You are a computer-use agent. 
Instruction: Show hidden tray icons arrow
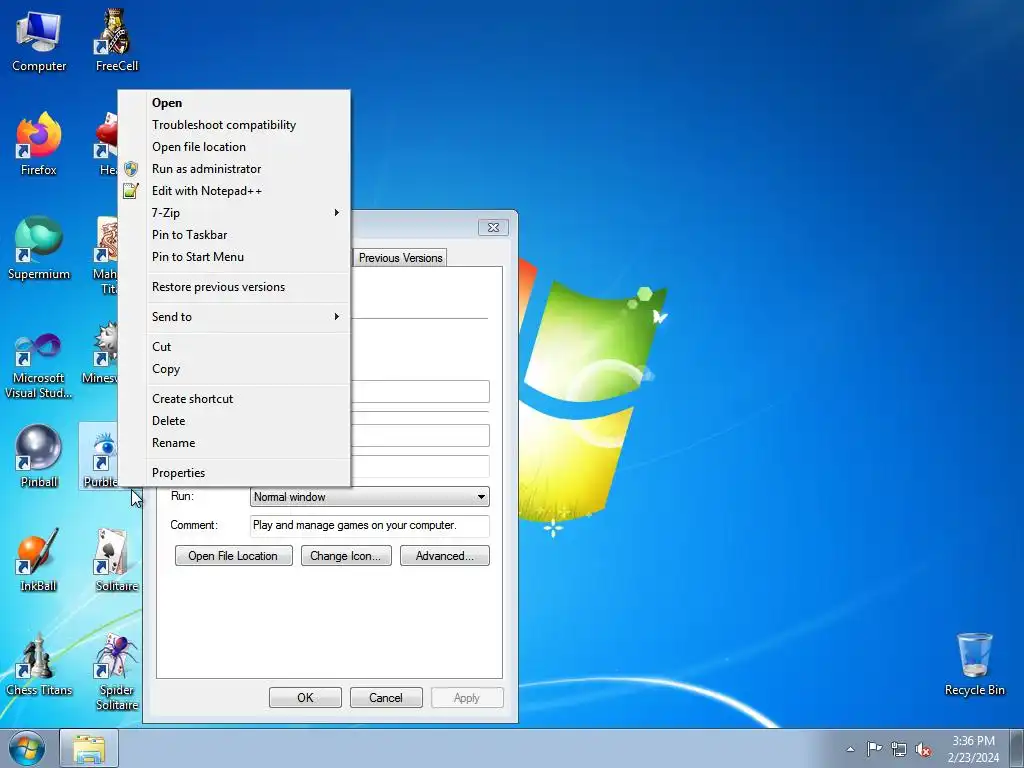[850, 749]
